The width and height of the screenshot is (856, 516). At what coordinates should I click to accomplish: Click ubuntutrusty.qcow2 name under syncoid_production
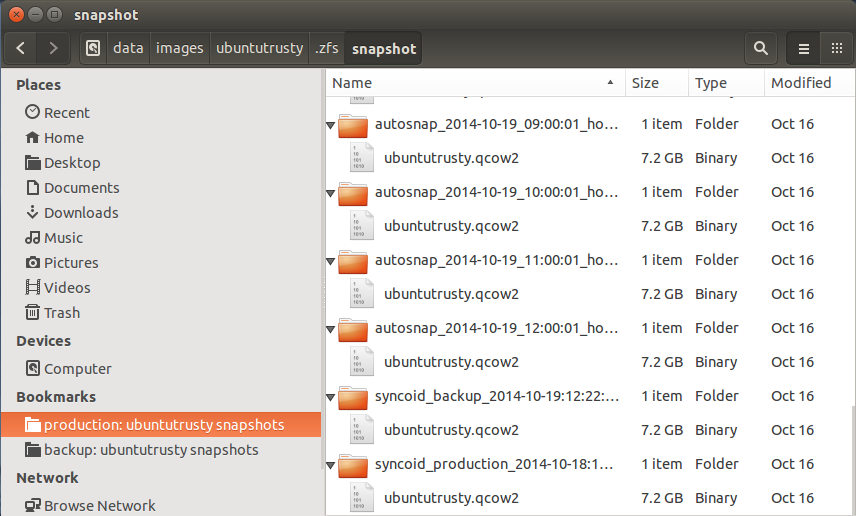451,498
